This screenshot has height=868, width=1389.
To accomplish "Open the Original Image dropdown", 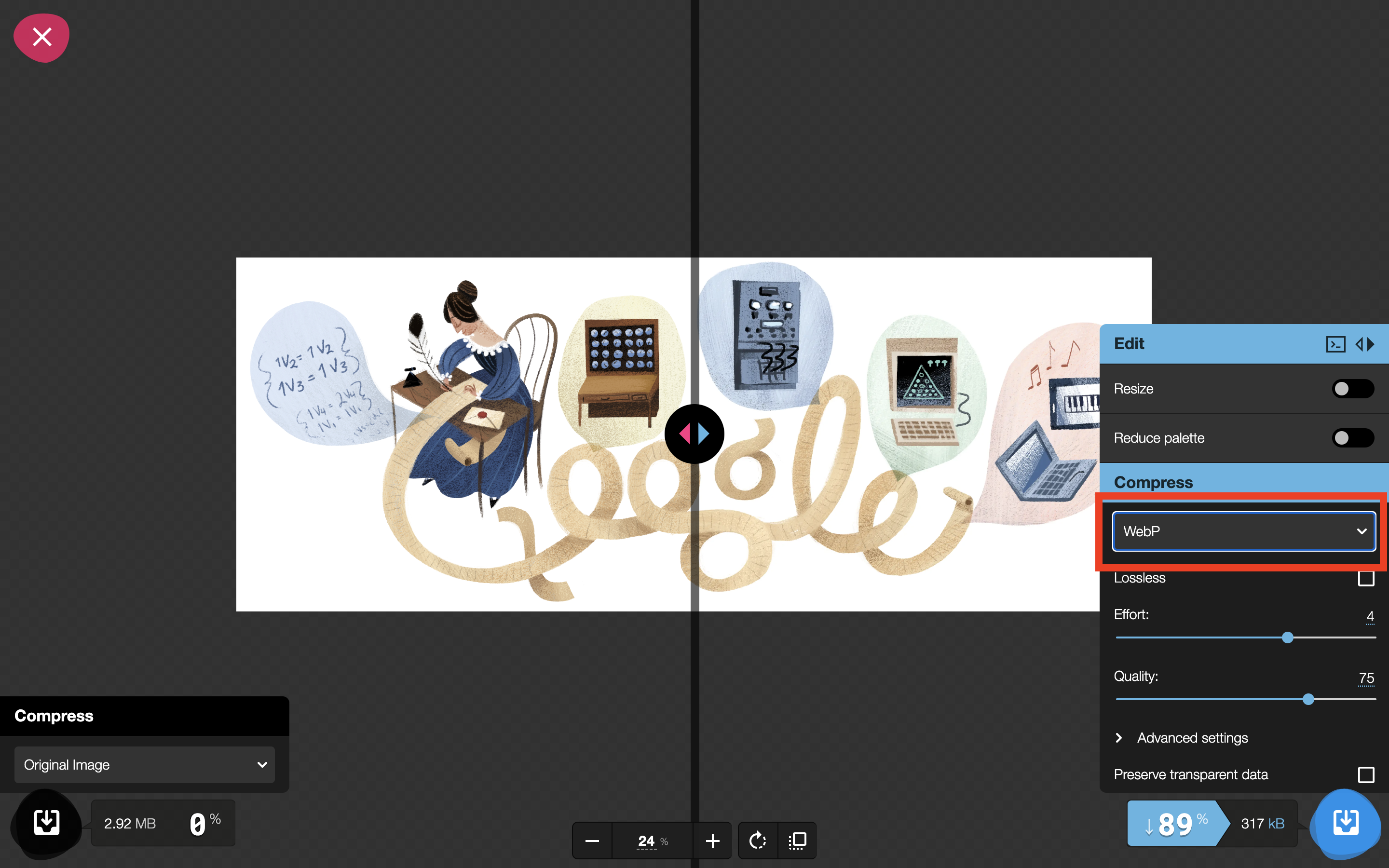I will pos(145,765).
